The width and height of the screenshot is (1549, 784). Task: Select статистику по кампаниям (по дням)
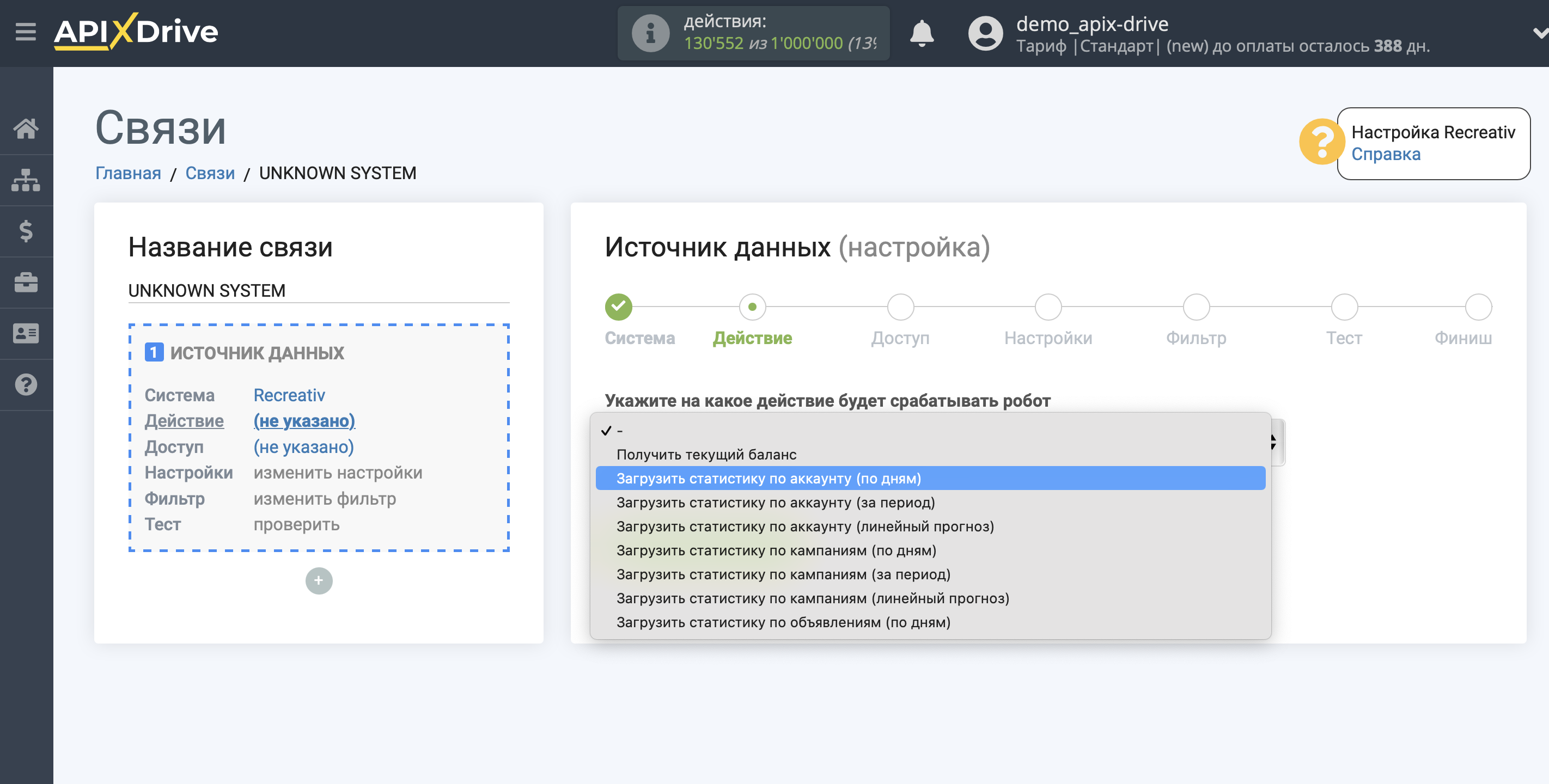(x=930, y=551)
